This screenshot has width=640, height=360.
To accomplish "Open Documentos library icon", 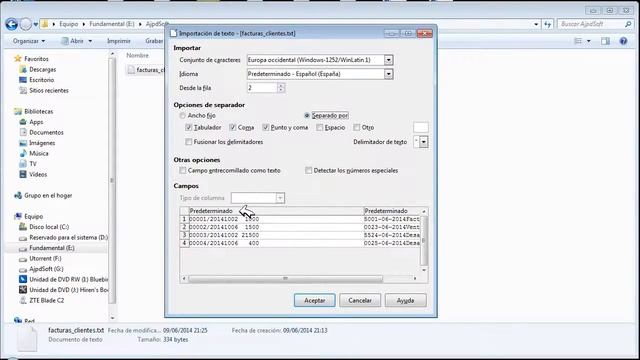I will click(23, 132).
